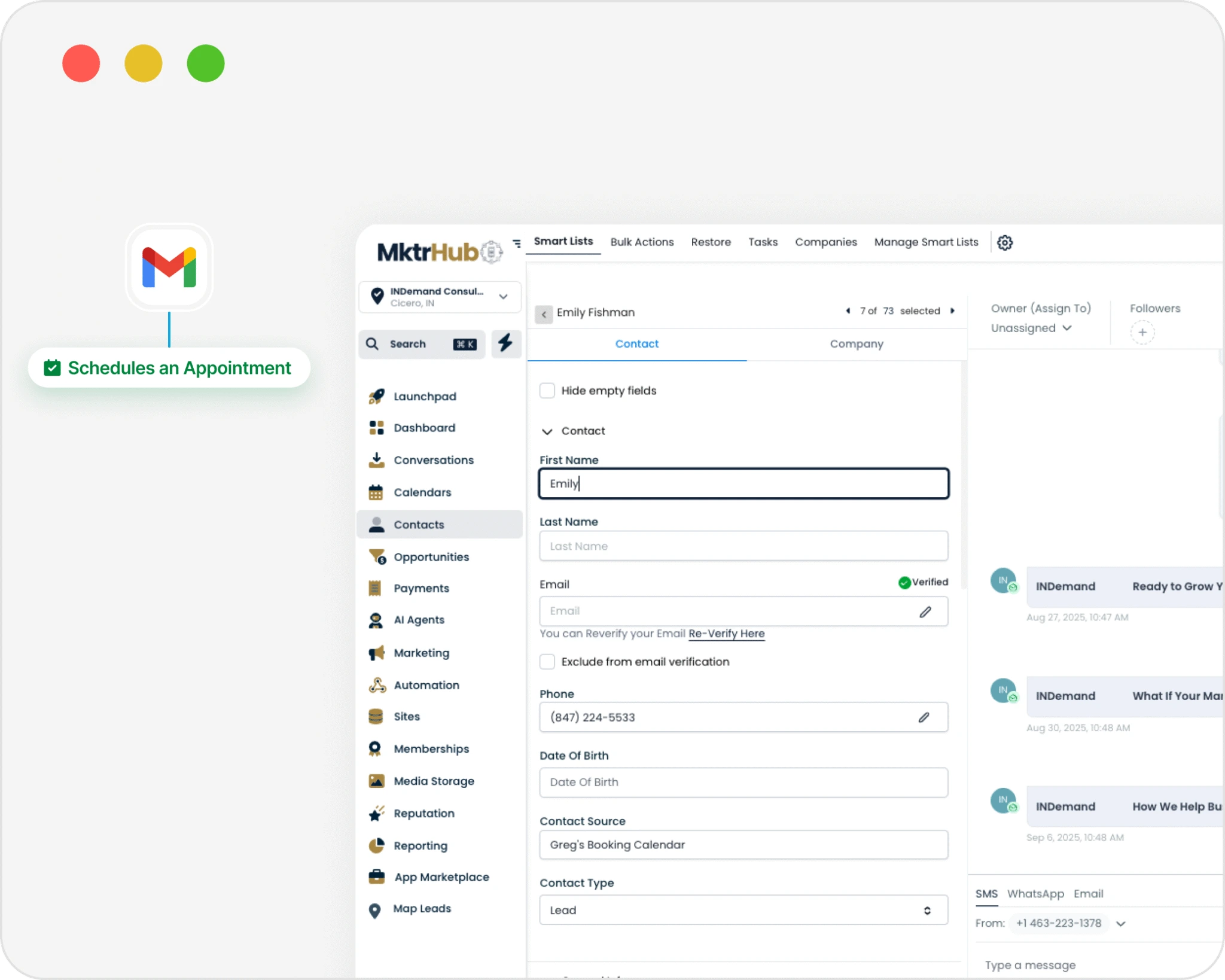
Task: Open the INDemand Consul... location switcher
Action: 440,297
